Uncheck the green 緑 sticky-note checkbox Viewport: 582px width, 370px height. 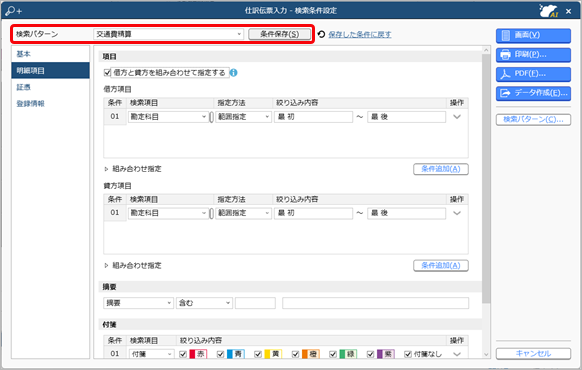[x=333, y=354]
